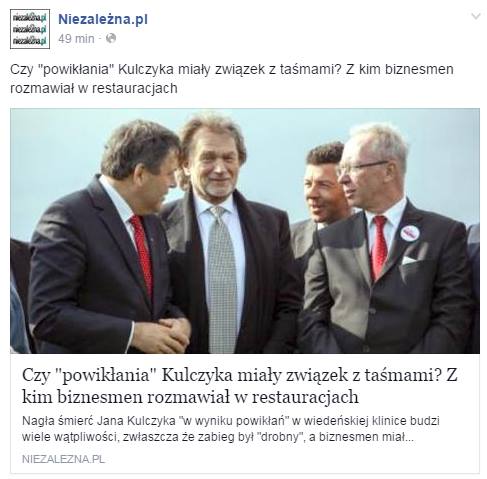Click the round white badge on grey jacket
The height and width of the screenshot is (479, 487).
tap(410, 233)
